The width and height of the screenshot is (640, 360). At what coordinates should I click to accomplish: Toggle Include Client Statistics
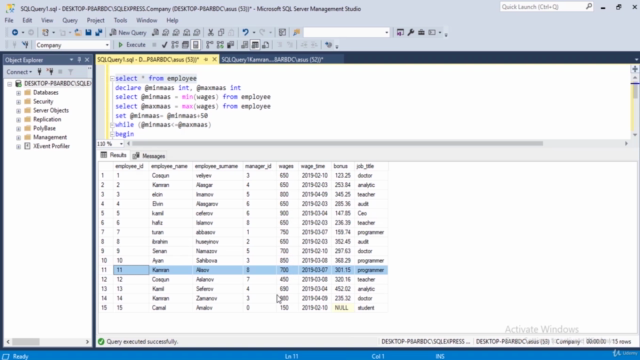pos(231,45)
